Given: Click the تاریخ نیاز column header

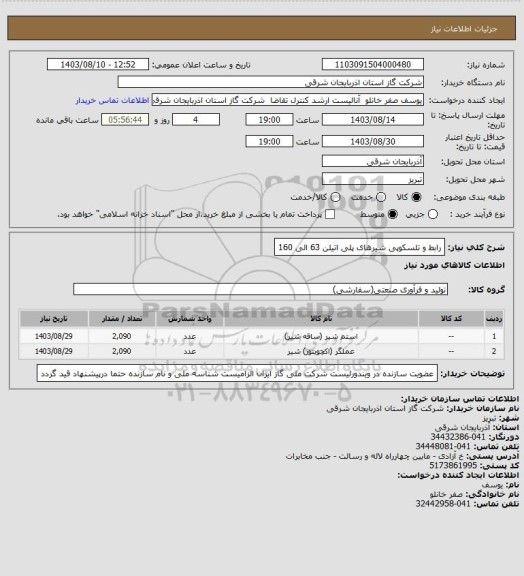Looking at the screenshot, I should [x=54, y=318].
